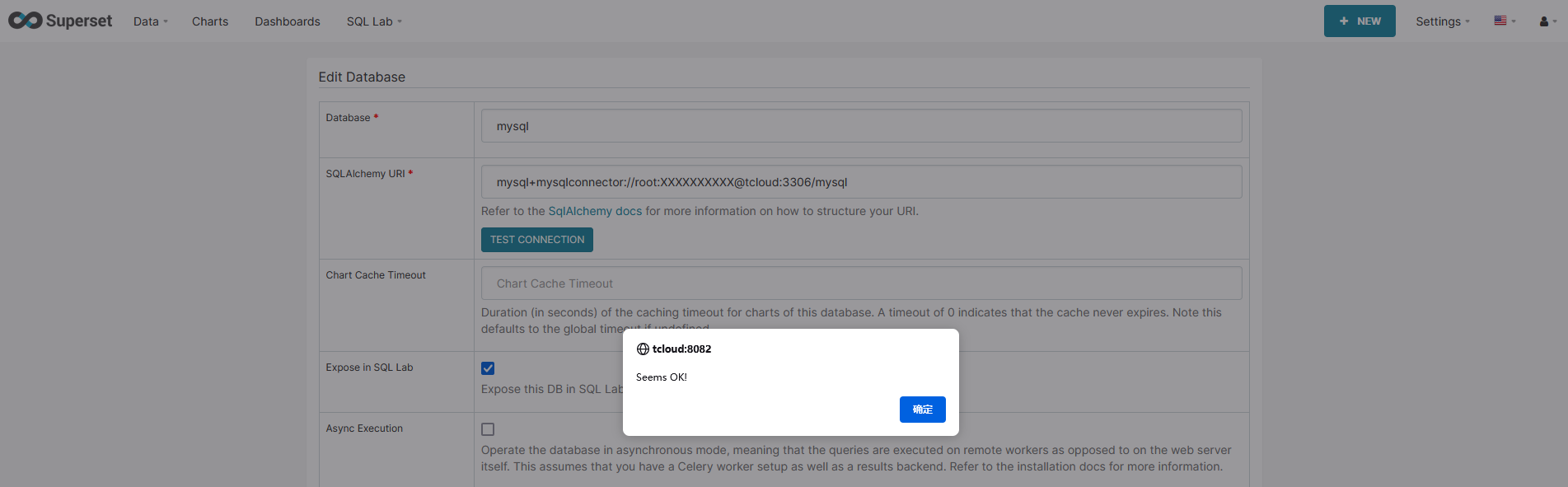Click the globe icon in tcloud:8082 dialog
Screen dimensions: 1568x487
pos(643,349)
